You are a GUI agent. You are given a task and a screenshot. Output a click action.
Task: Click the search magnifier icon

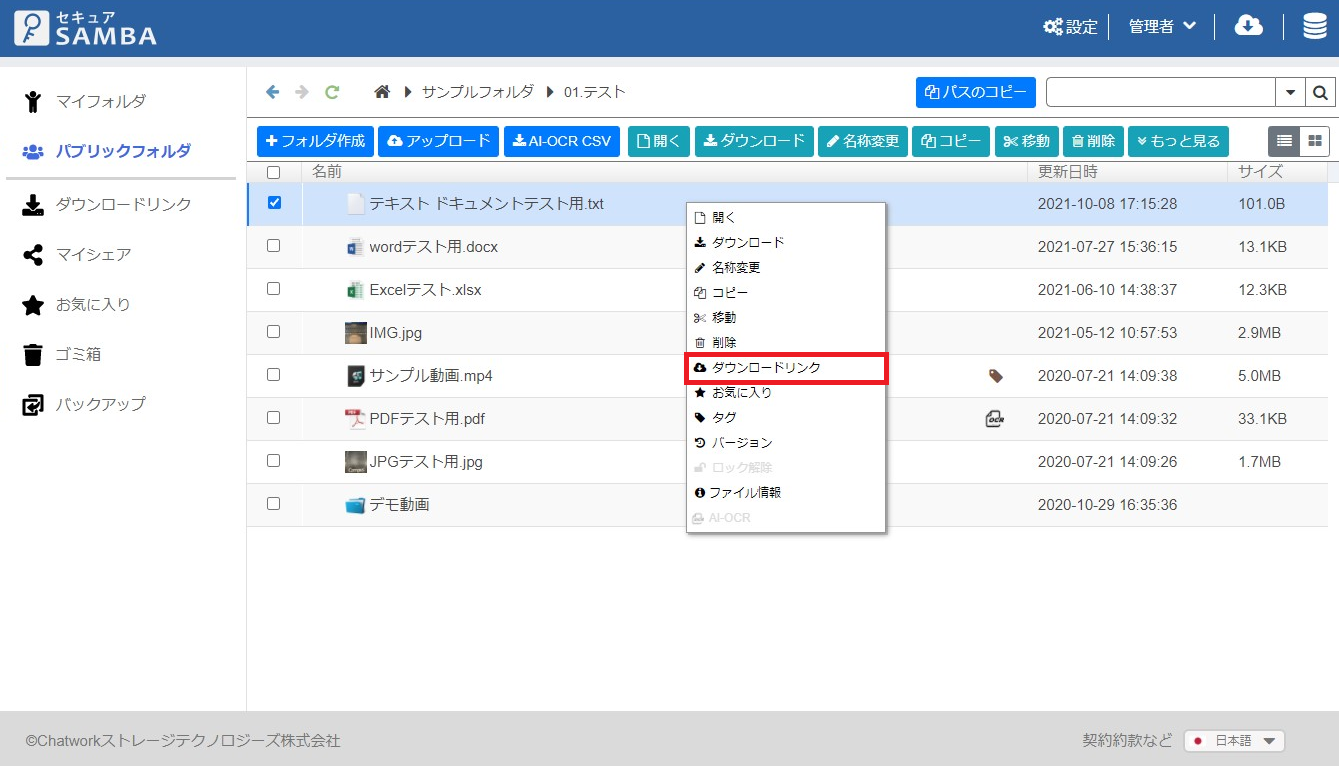[1320, 93]
